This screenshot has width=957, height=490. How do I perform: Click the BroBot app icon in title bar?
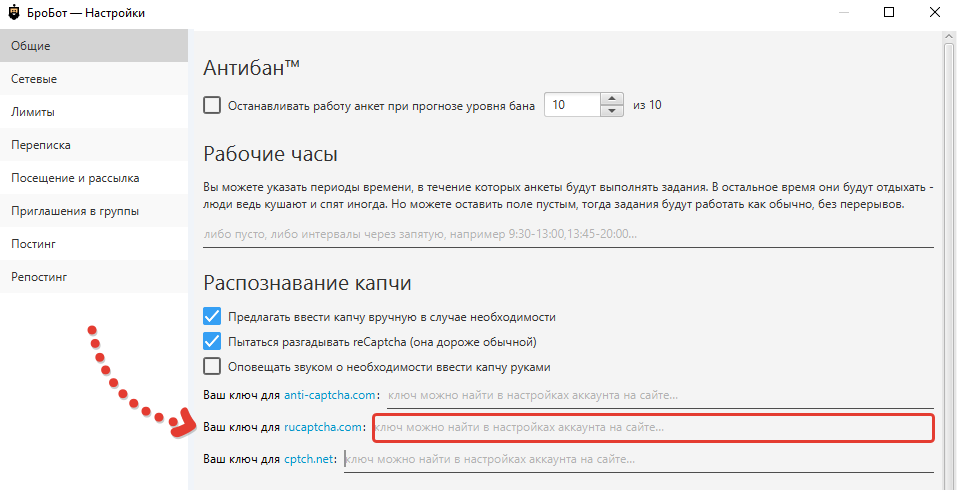pyautogui.click(x=13, y=13)
